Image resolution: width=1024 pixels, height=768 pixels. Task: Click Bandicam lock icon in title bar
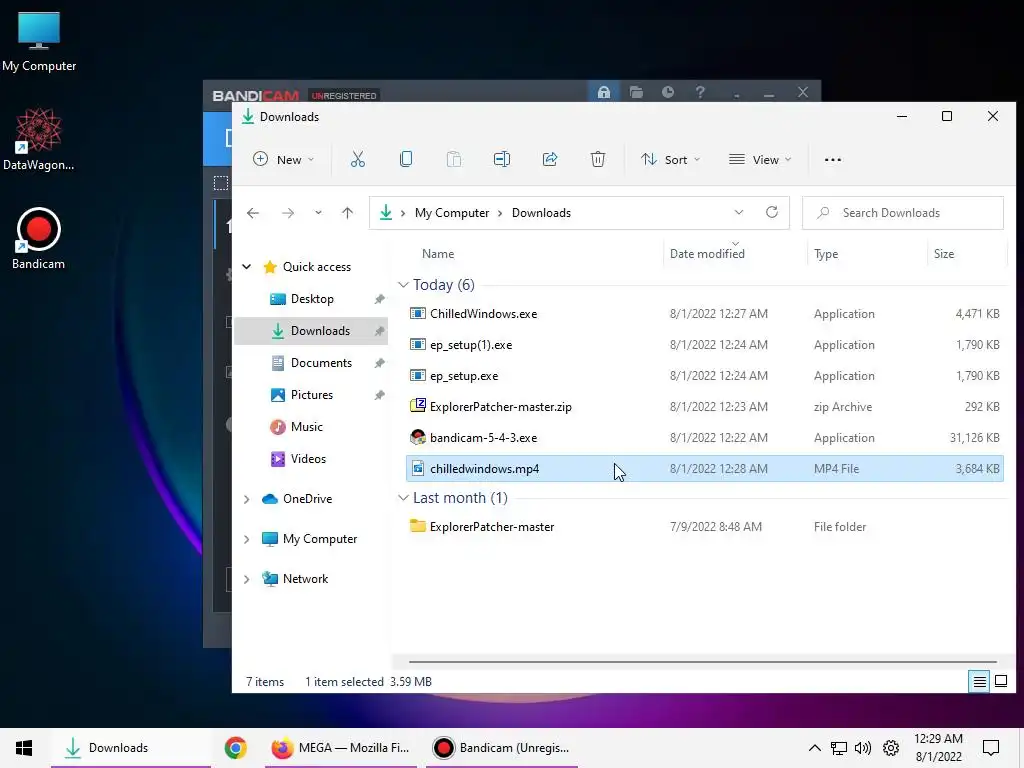[x=603, y=92]
